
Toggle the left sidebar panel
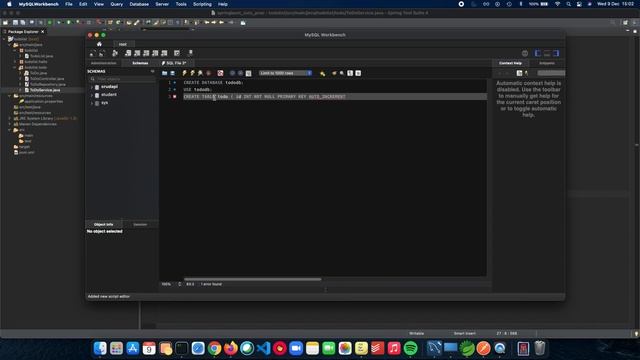[x=538, y=53]
